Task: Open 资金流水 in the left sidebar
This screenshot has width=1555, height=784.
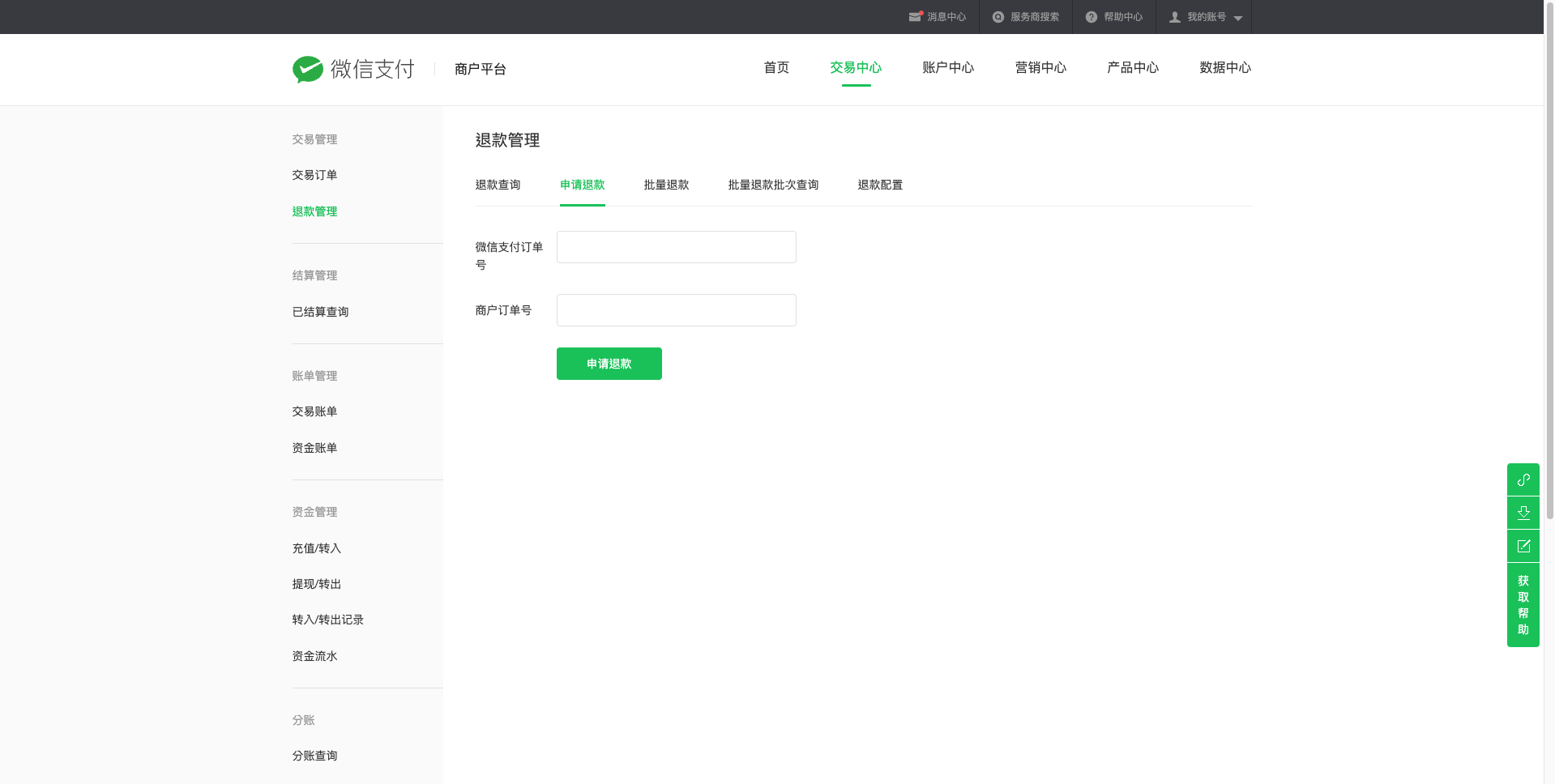Action: (x=314, y=656)
